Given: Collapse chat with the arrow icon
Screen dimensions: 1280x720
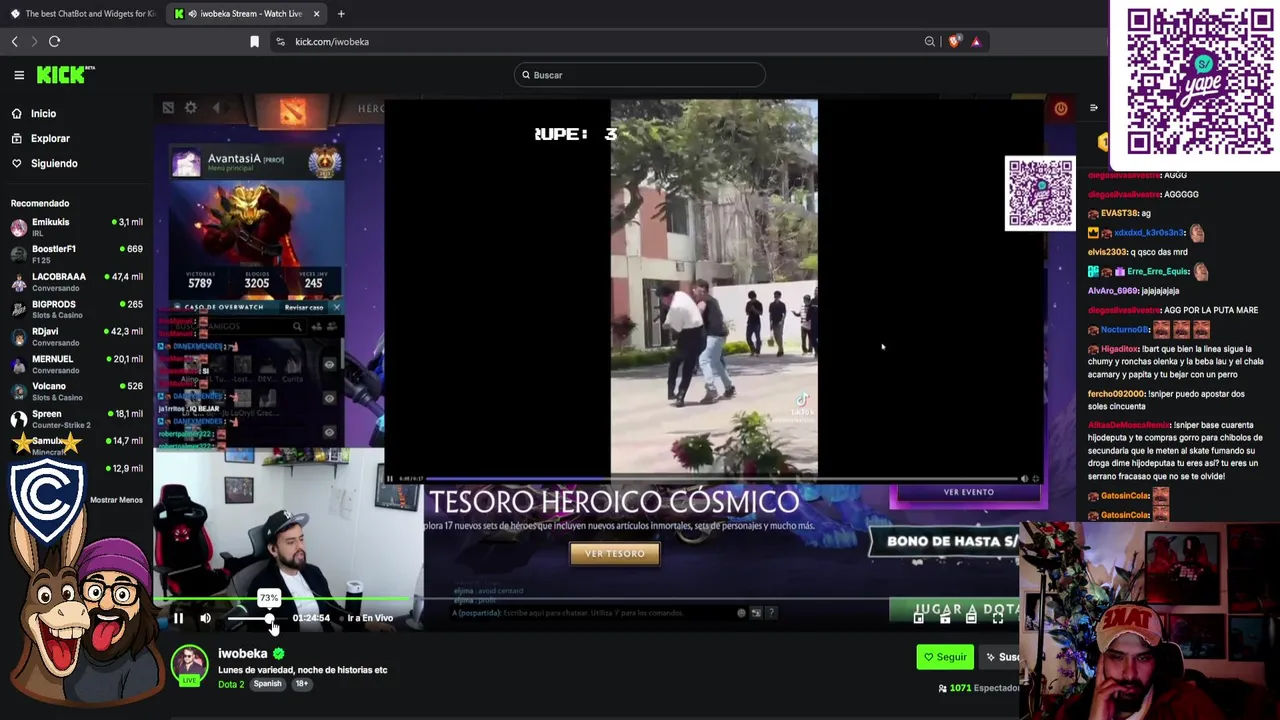Looking at the screenshot, I should coord(1093,108).
